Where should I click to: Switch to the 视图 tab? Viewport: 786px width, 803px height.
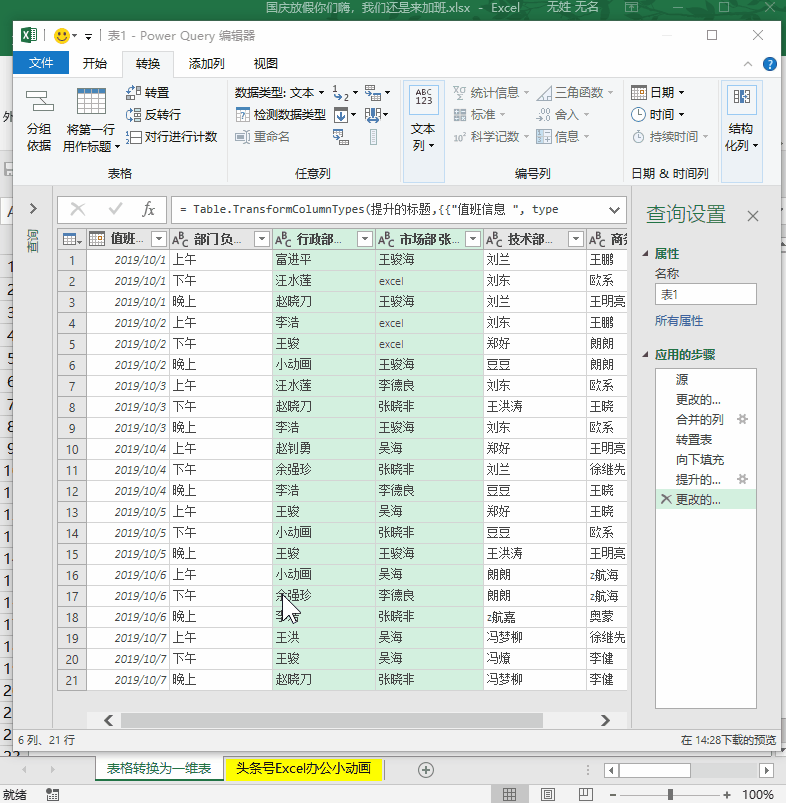click(266, 64)
